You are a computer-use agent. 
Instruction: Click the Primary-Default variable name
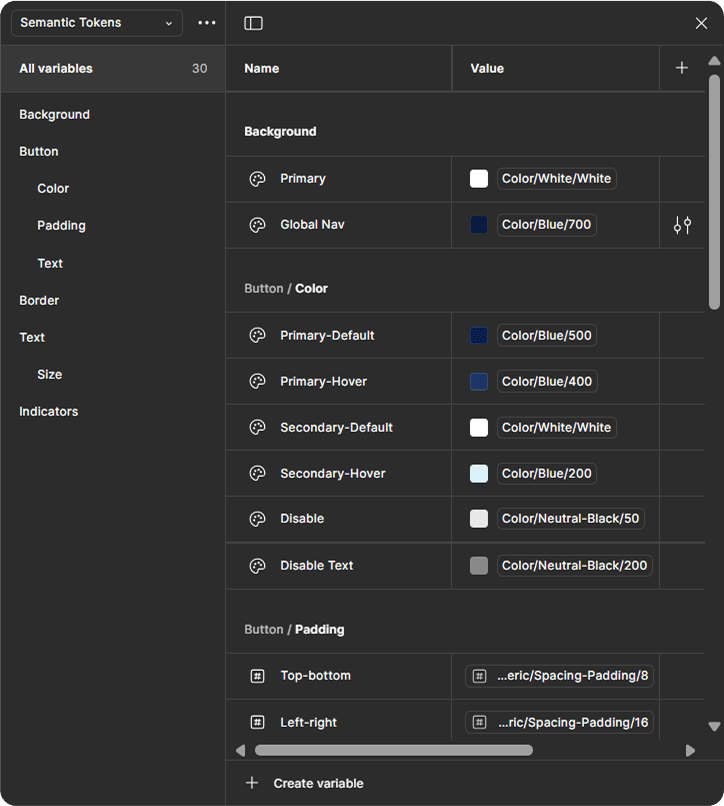pyautogui.click(x=327, y=336)
